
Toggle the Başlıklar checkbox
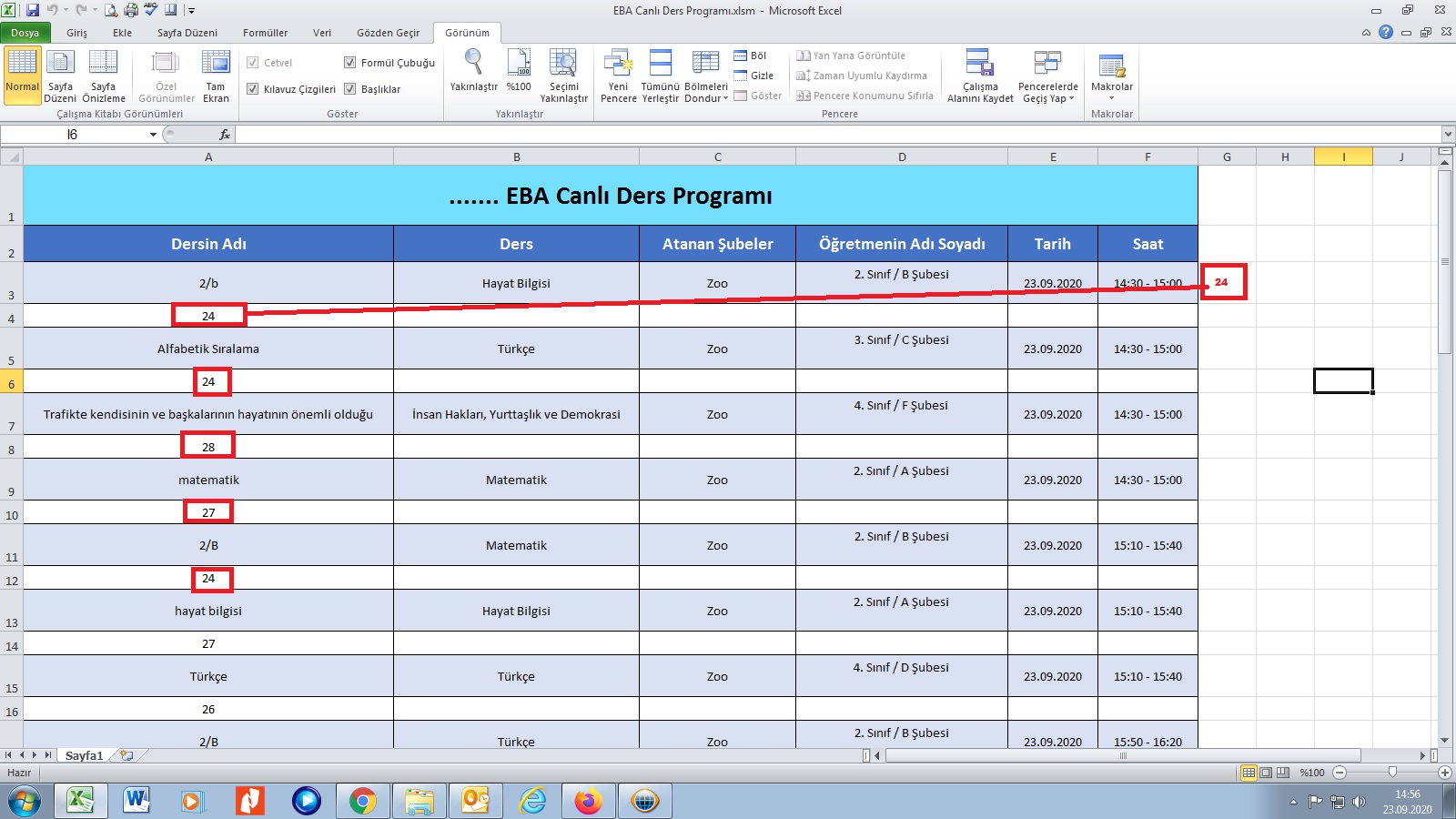[349, 89]
